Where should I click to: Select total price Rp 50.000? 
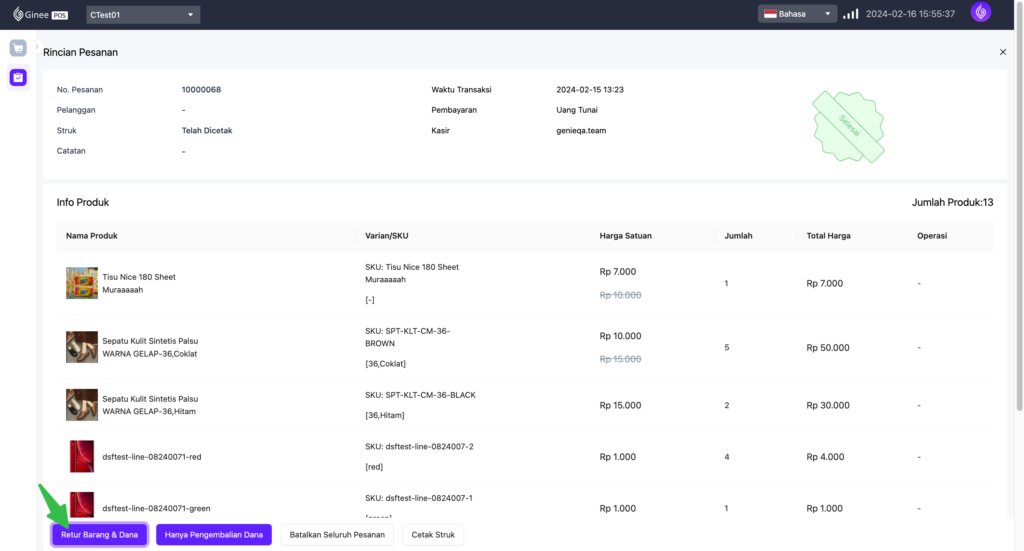point(827,347)
